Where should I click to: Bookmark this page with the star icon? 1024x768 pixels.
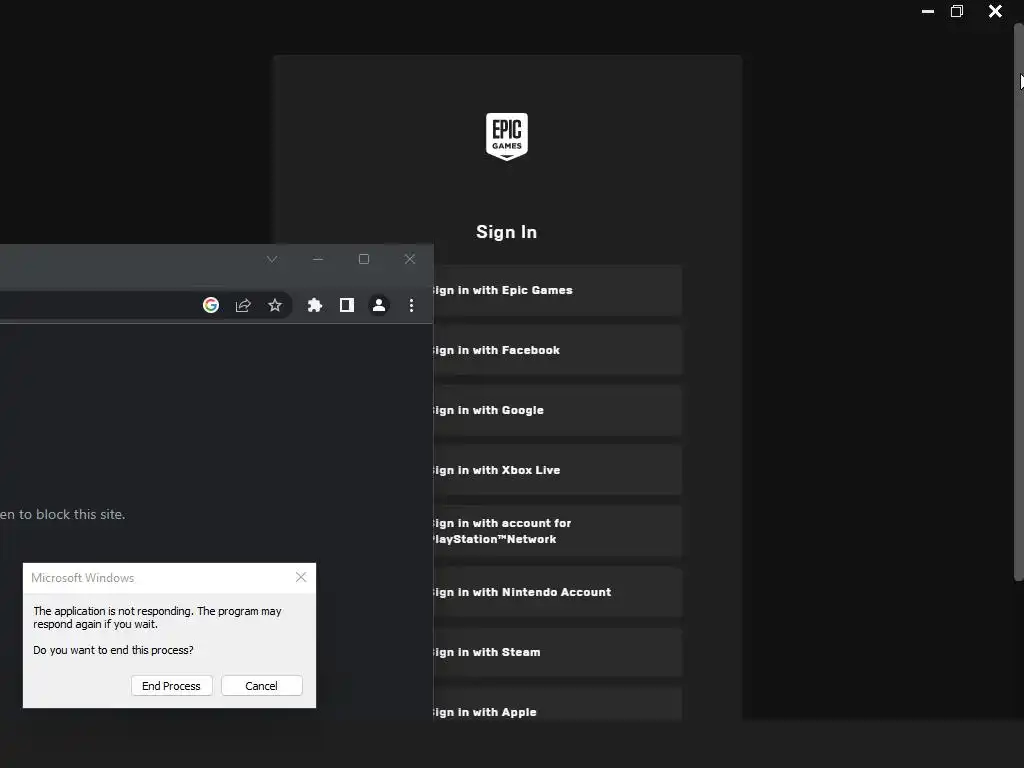(x=275, y=305)
